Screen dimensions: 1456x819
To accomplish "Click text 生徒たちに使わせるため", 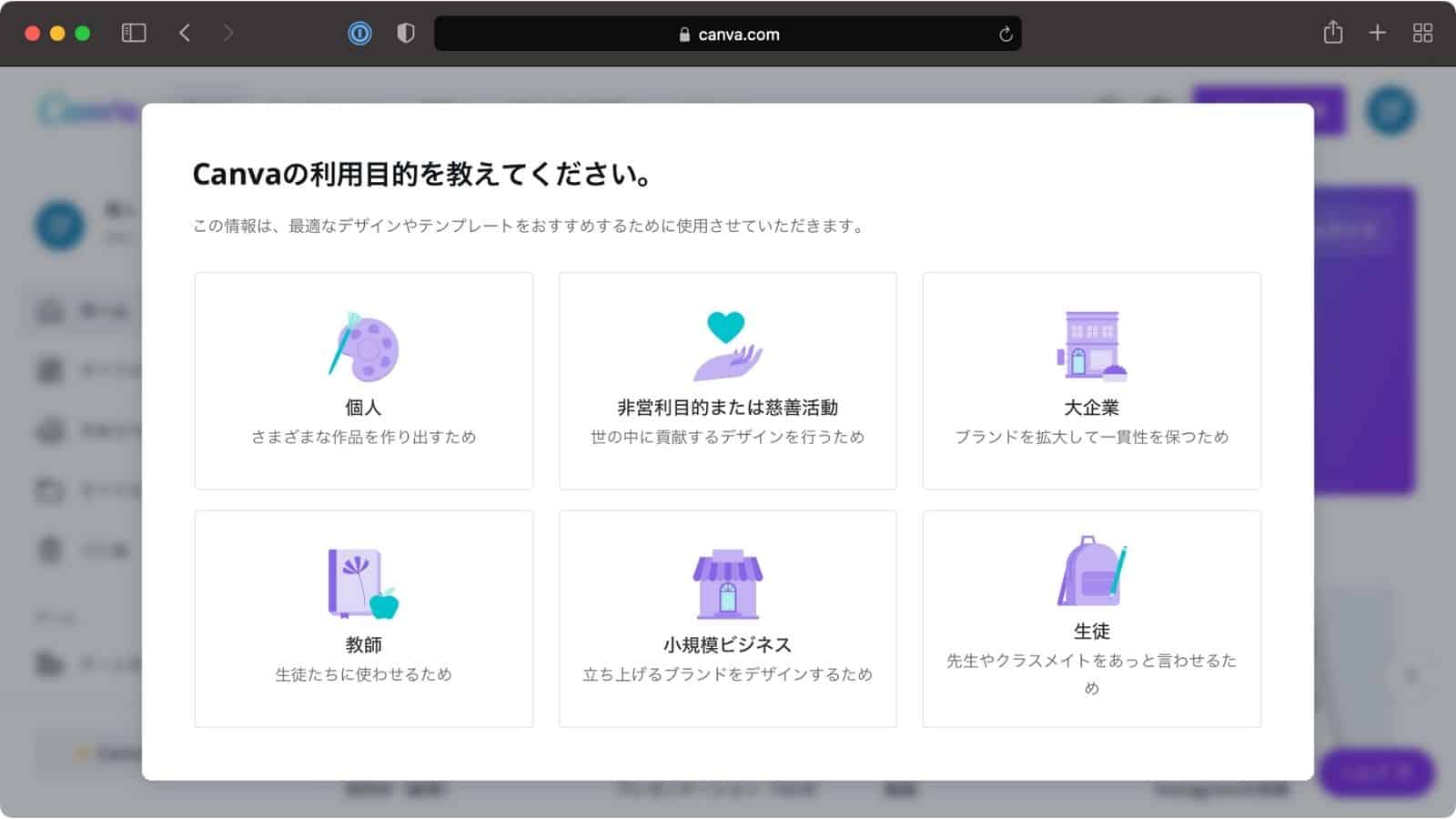I will [x=364, y=674].
